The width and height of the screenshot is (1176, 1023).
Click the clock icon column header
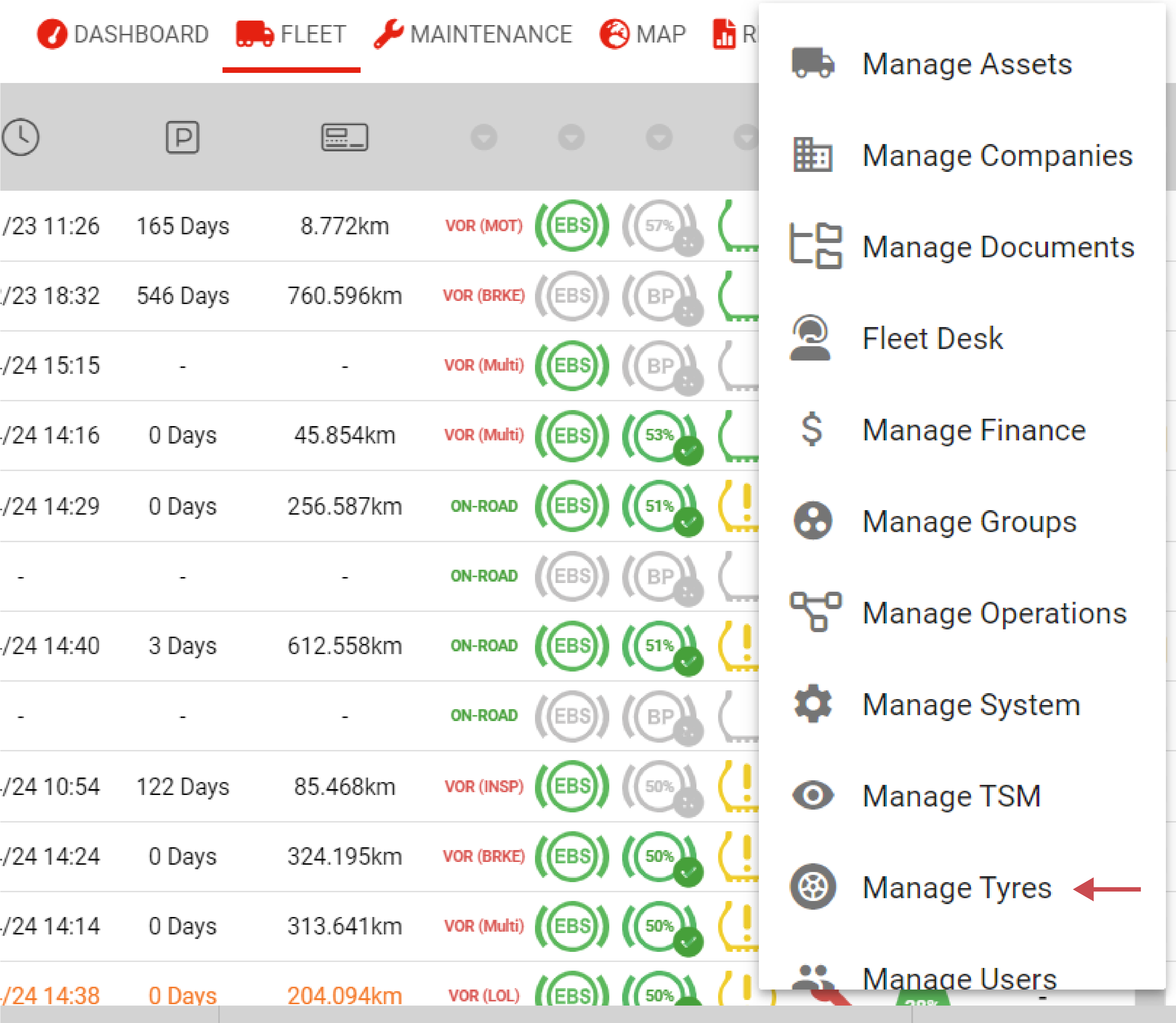tap(21, 137)
